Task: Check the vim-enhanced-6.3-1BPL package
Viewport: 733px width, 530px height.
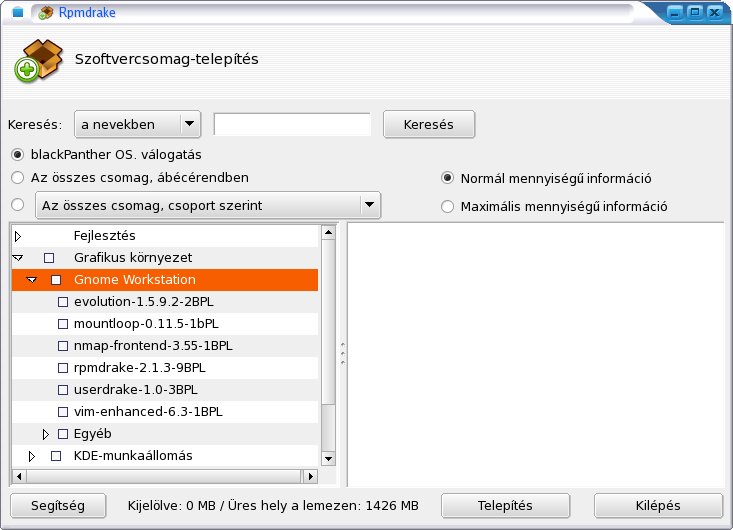Action: tap(63, 412)
